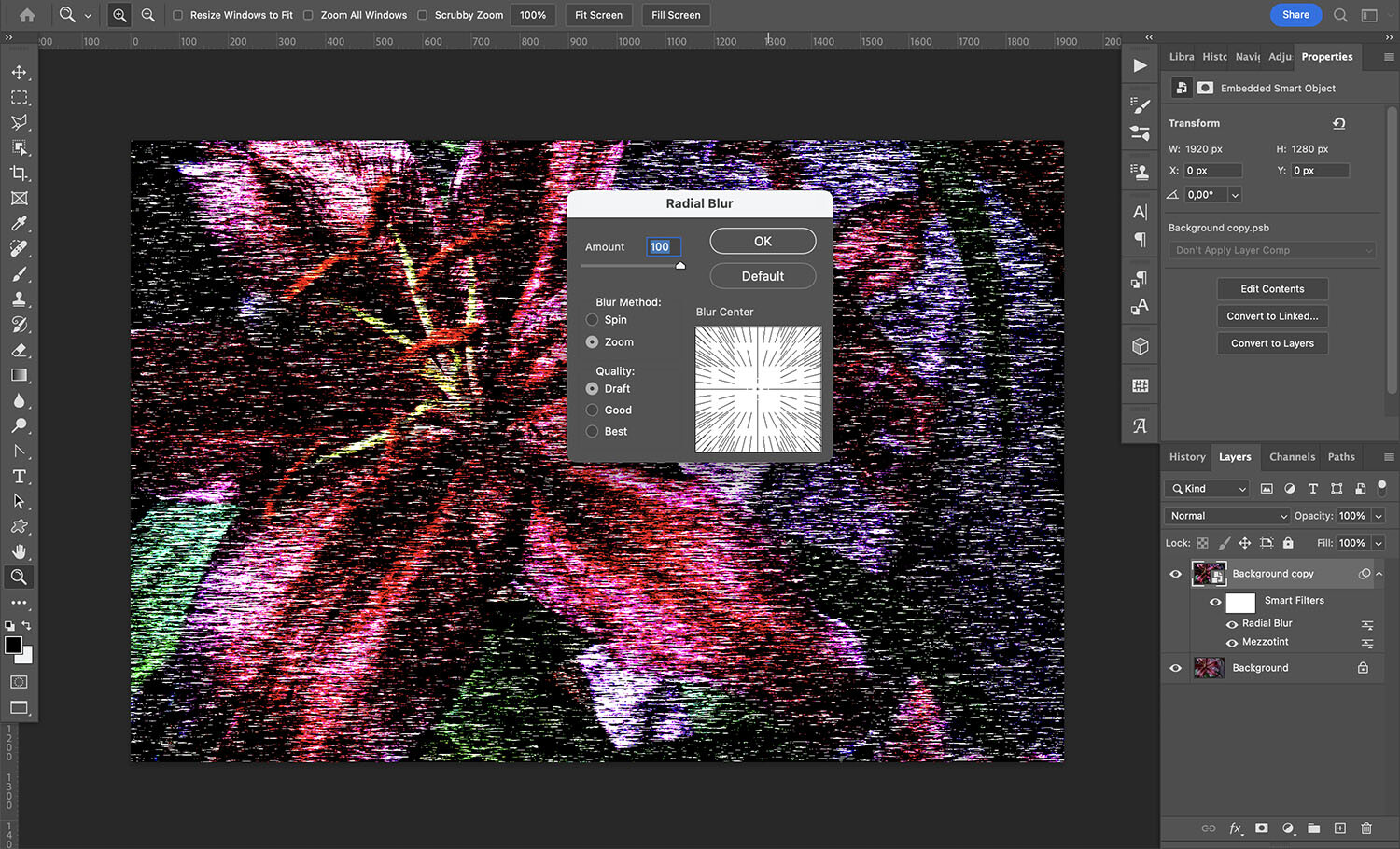
Task: Click the Create new layer icon
Action: [1338, 828]
